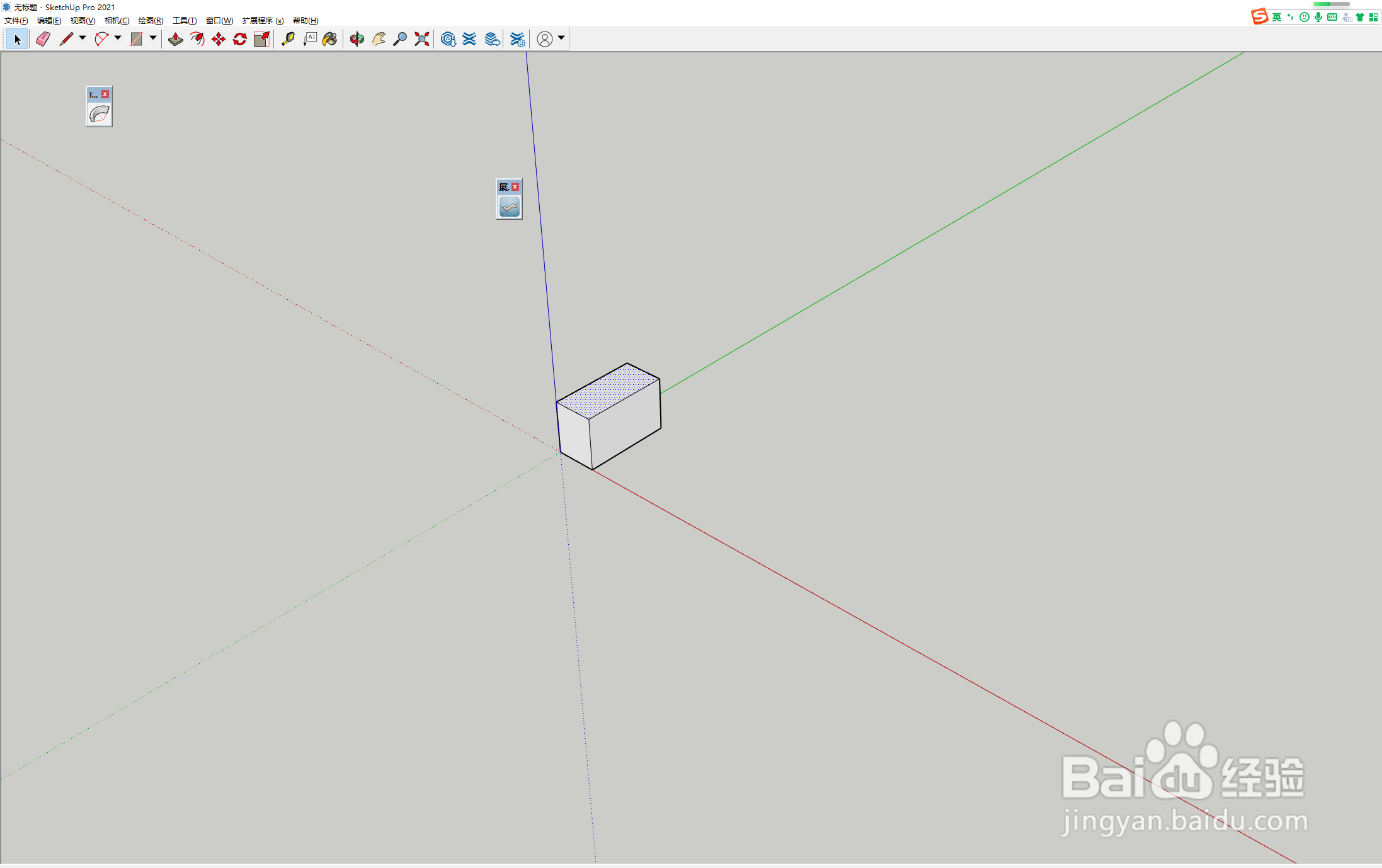Open the 3D Warehouse icon
Screen dimensions: 1382x868
pyautogui.click(x=448, y=39)
